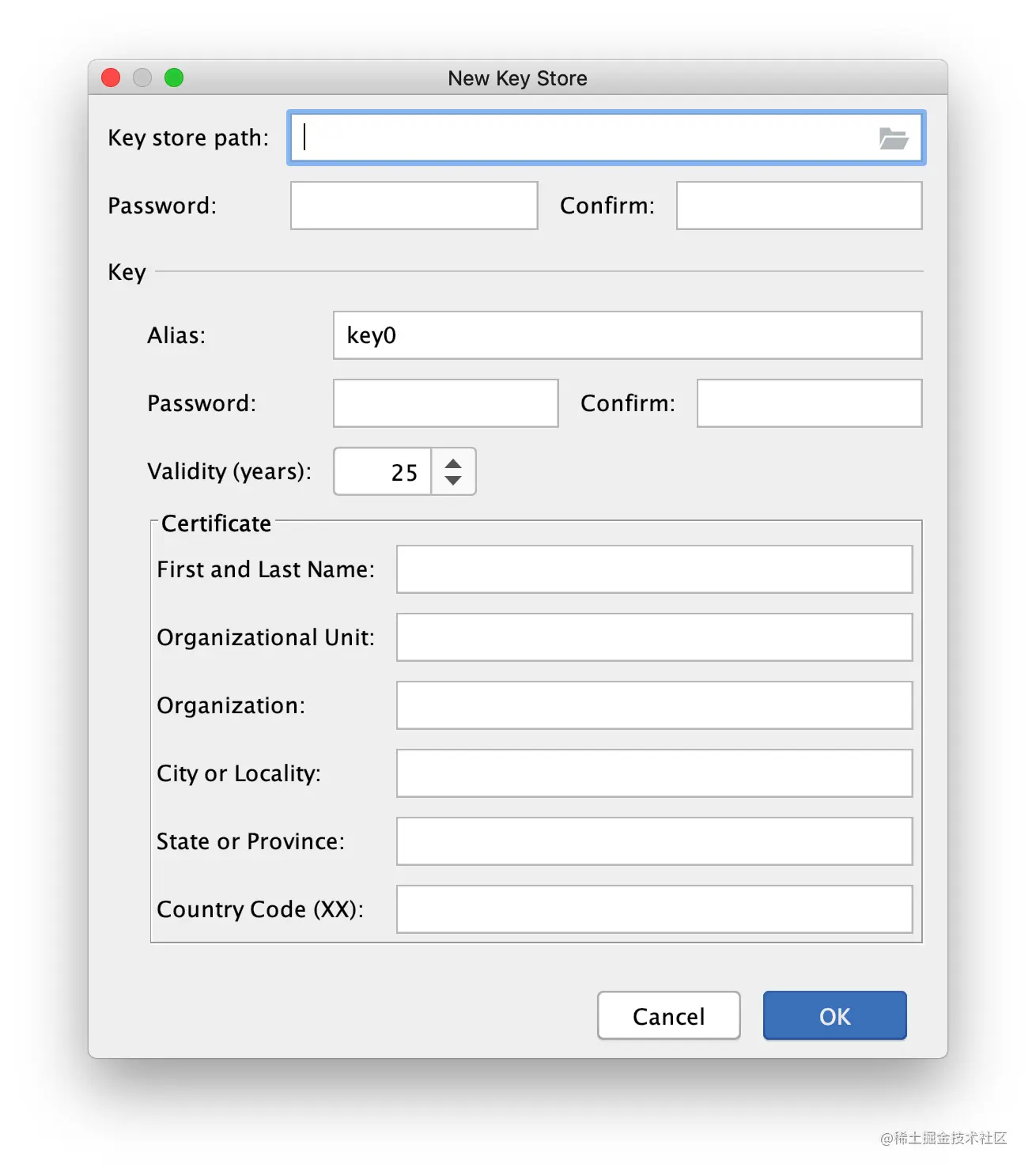
Task: Focus the City or Locality field
Action: [654, 773]
